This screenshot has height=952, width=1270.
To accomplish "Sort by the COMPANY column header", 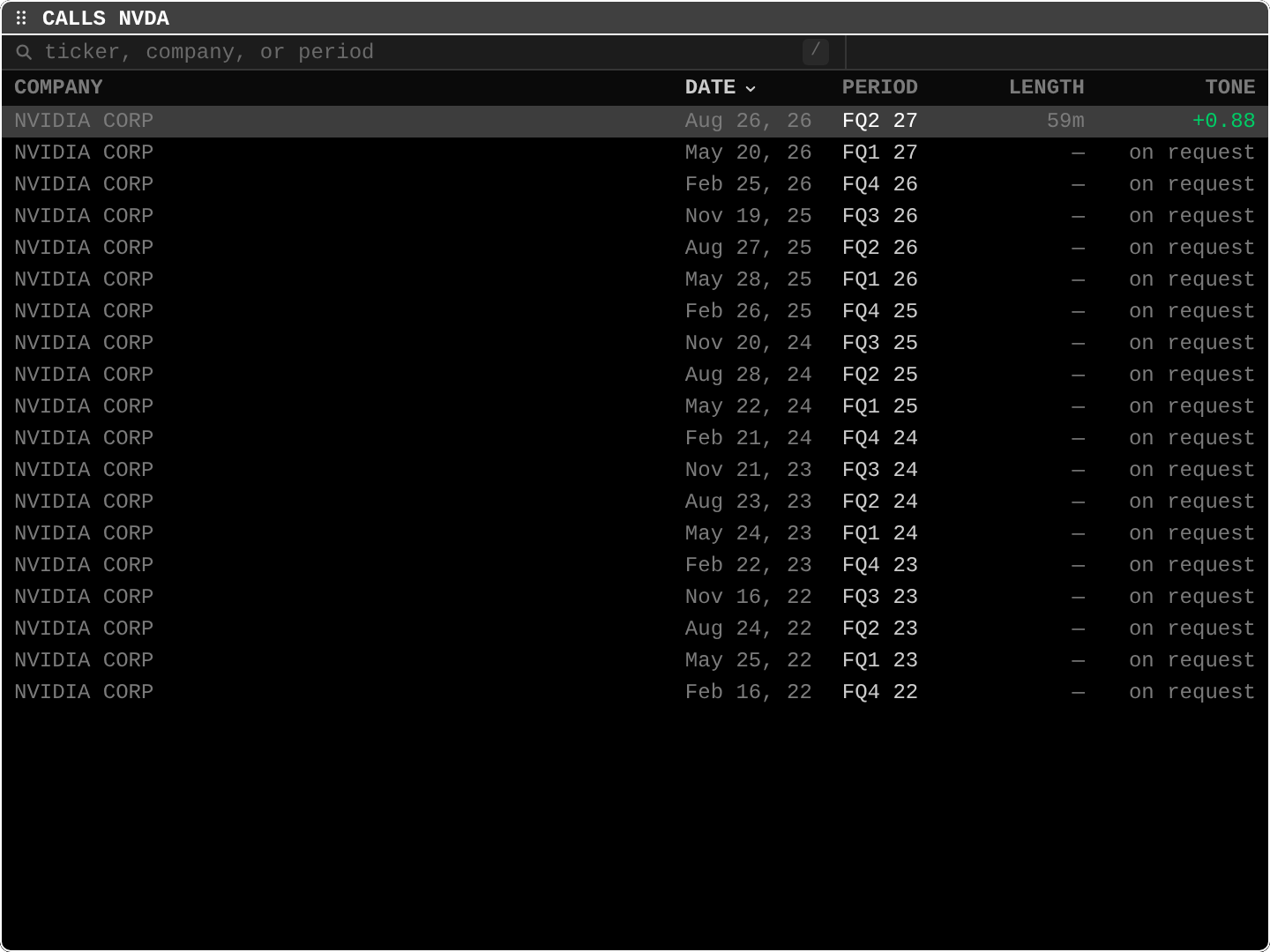I will click(x=58, y=87).
